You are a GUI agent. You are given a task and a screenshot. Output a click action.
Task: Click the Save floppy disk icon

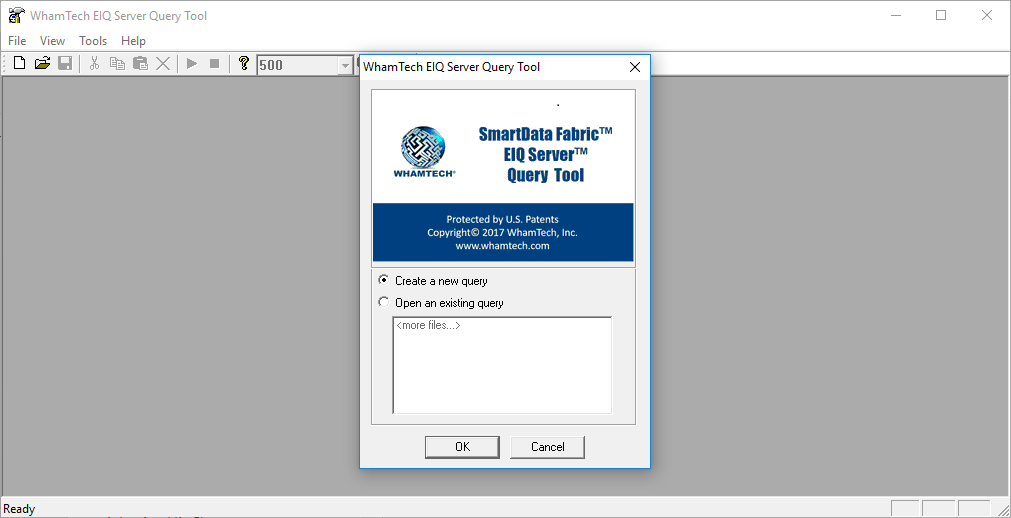65,64
